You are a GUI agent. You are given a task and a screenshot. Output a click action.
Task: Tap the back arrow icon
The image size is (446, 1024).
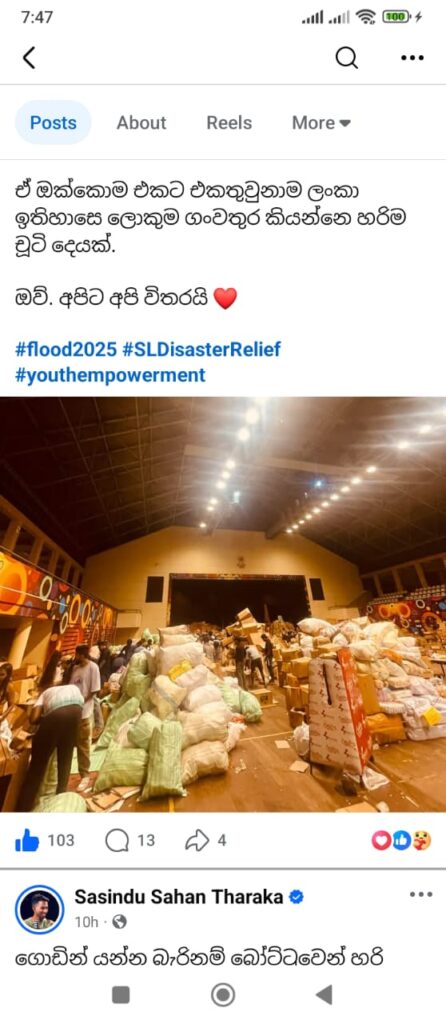[29, 58]
